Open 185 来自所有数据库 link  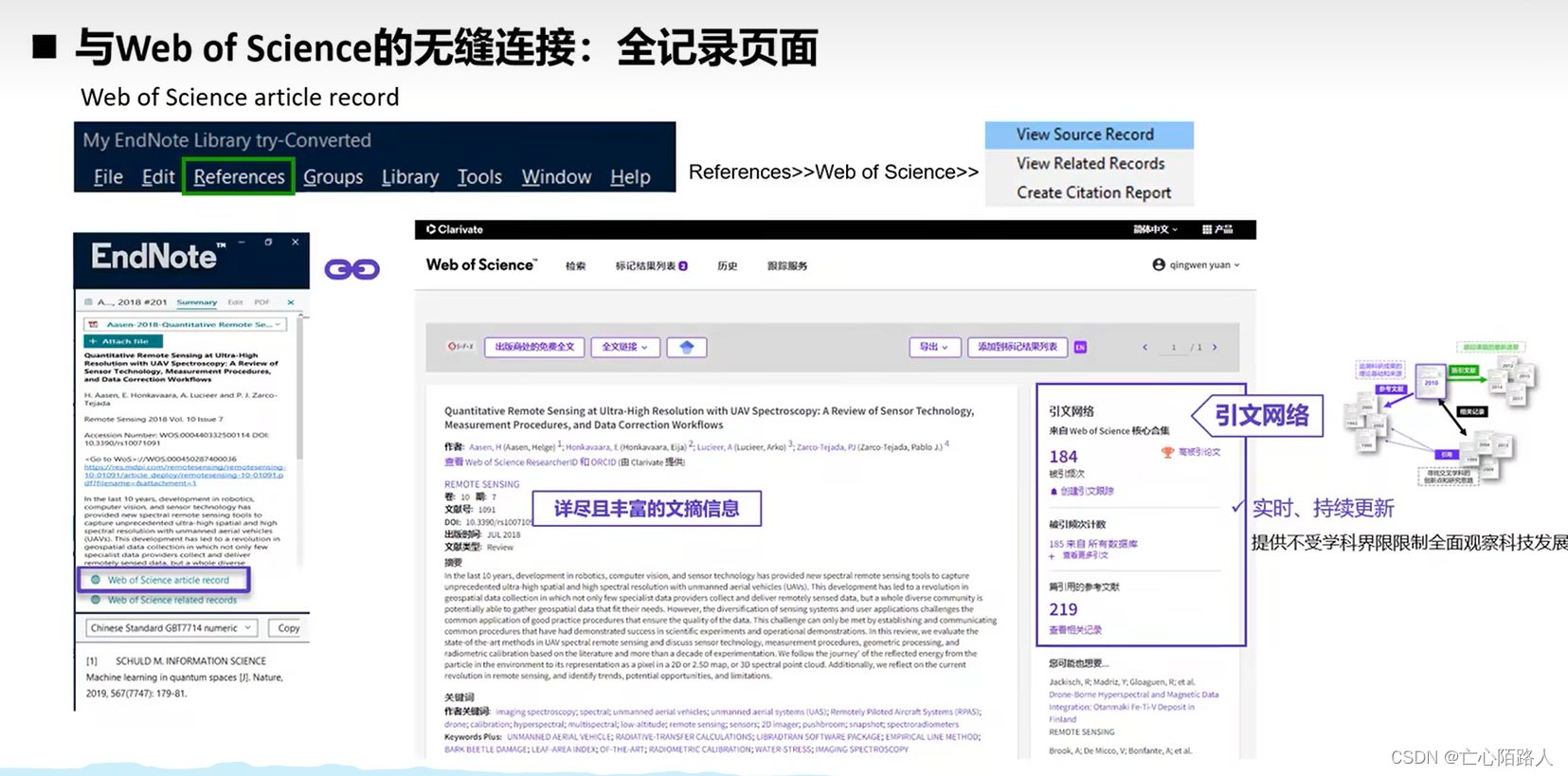1093,544
